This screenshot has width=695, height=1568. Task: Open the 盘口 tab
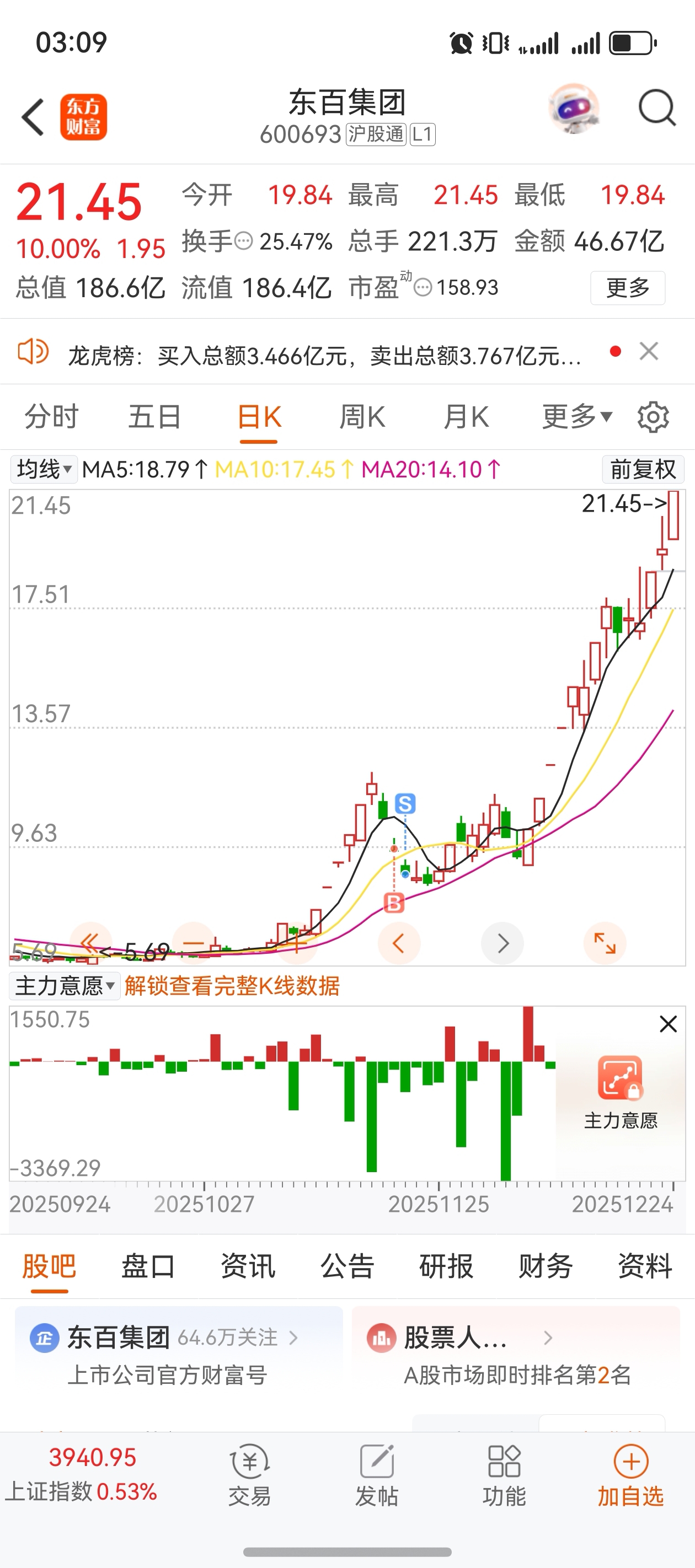(x=148, y=1266)
